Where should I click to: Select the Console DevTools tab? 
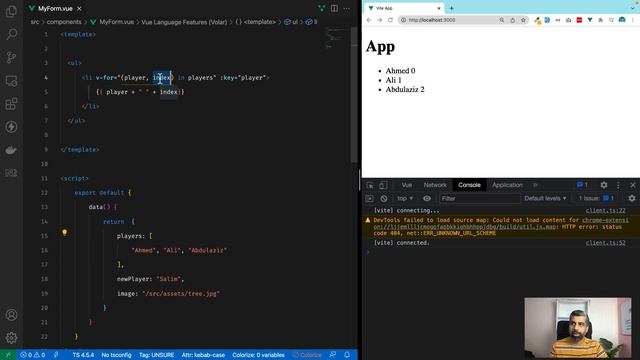click(x=469, y=185)
